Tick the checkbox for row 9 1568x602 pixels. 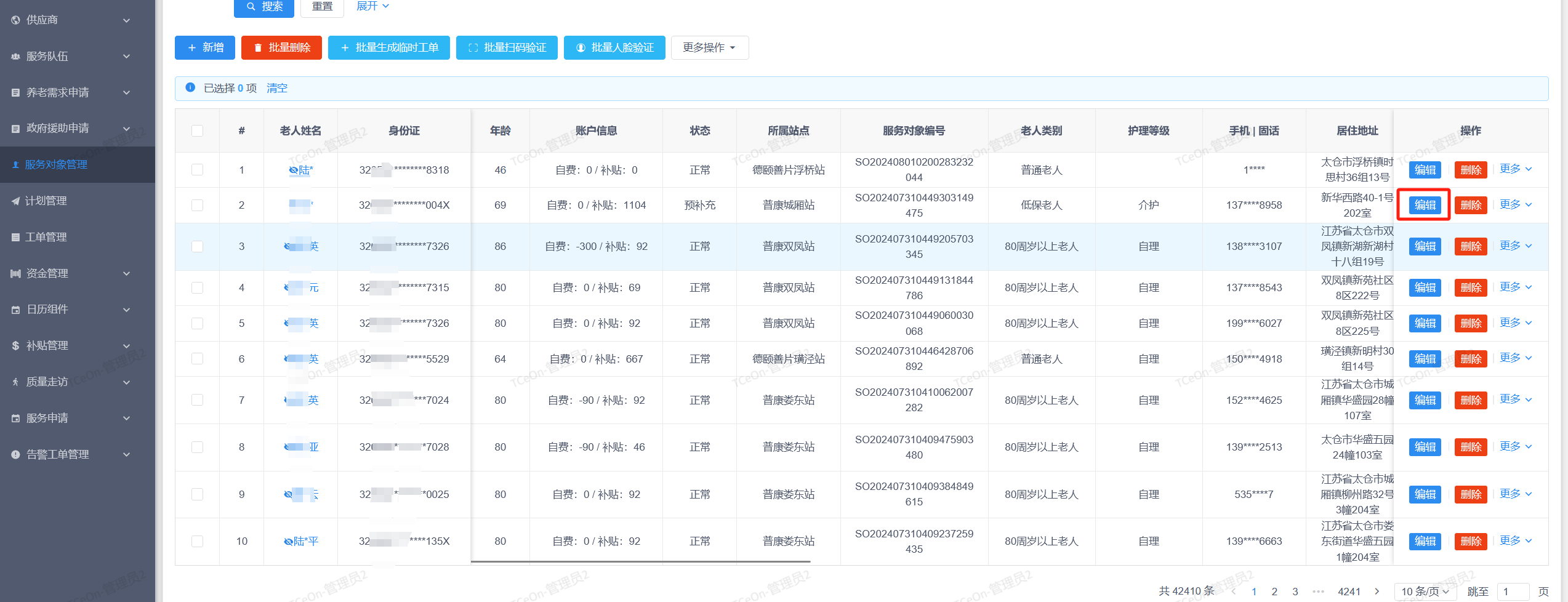(197, 494)
